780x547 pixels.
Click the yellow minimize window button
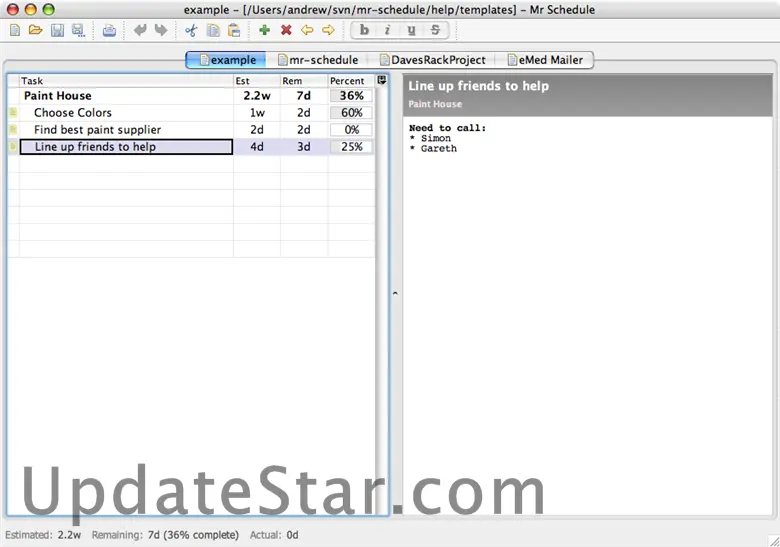click(31, 9)
